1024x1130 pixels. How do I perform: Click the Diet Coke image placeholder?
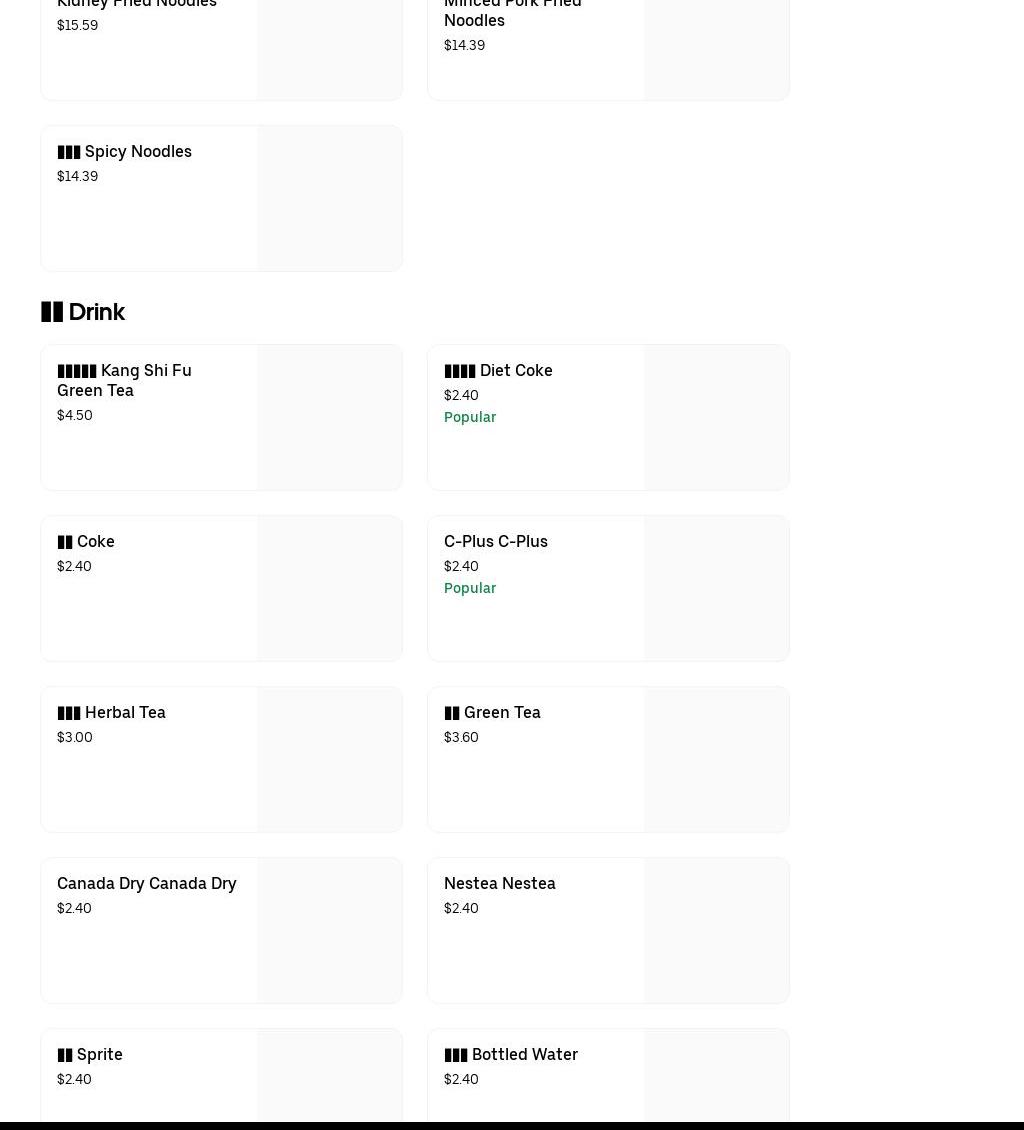point(716,417)
